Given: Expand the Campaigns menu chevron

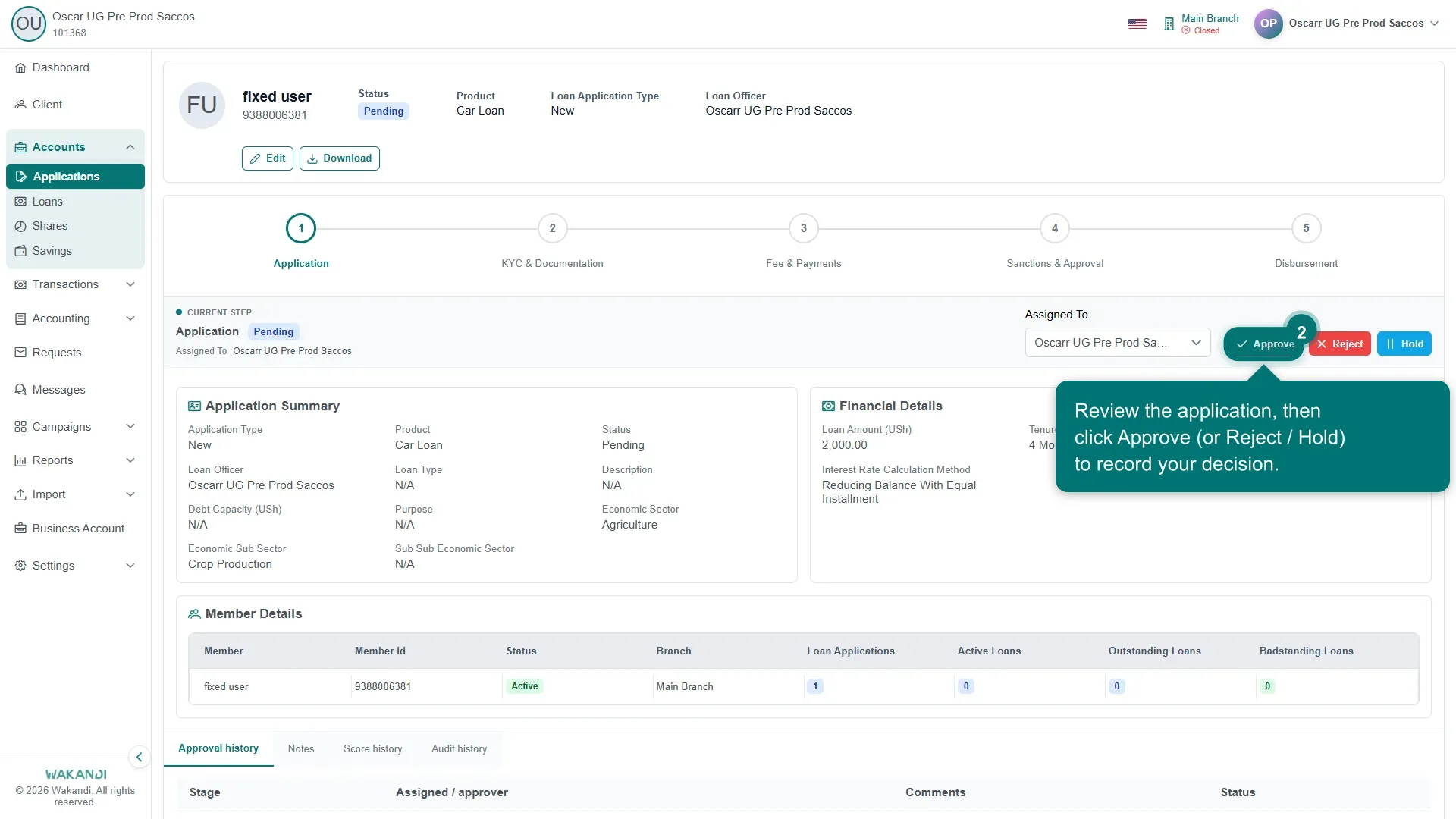Looking at the screenshot, I should 130,427.
